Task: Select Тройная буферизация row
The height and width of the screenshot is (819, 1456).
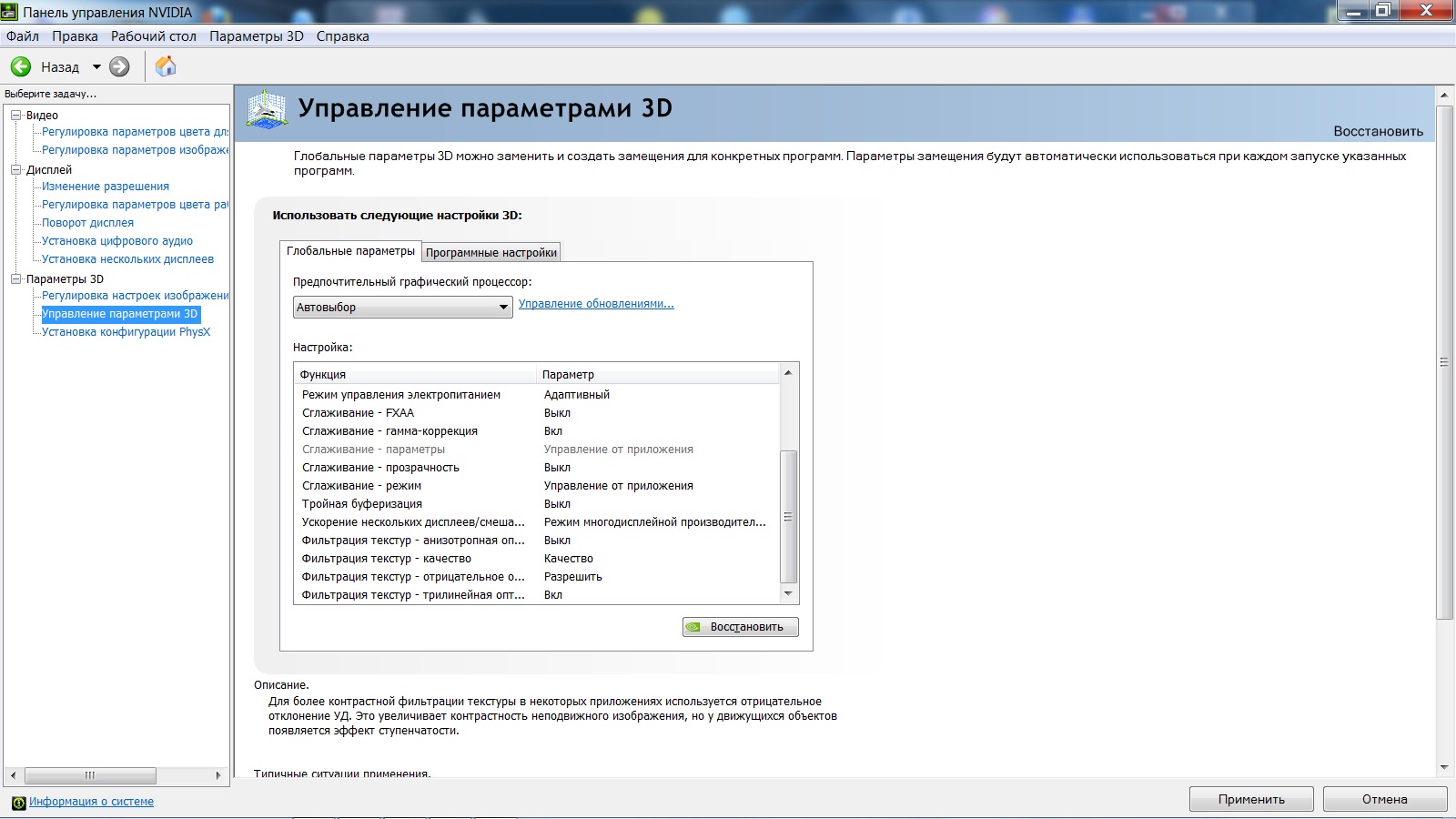Action: [x=537, y=504]
